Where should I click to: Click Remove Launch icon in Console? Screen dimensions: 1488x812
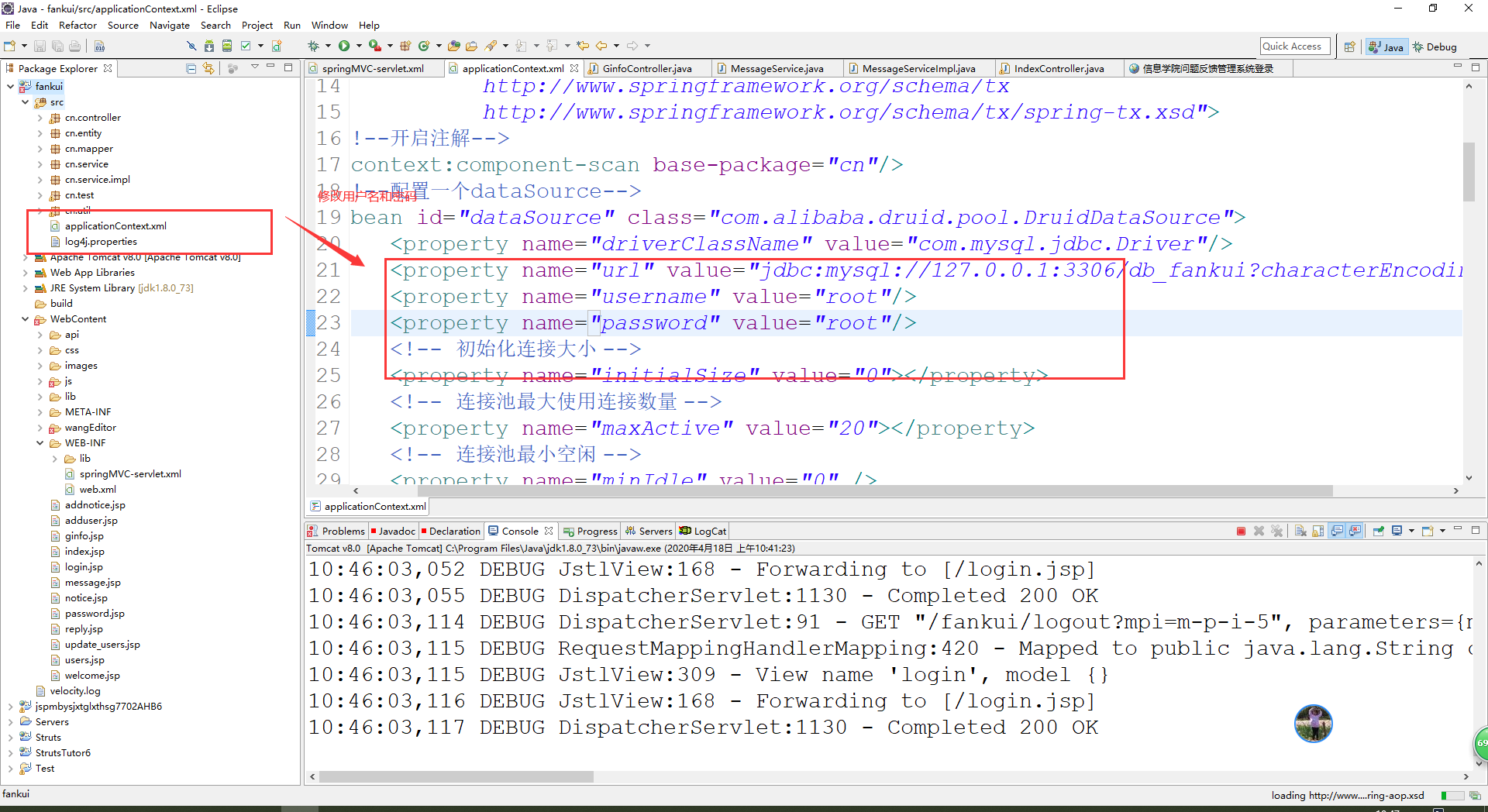1259,531
